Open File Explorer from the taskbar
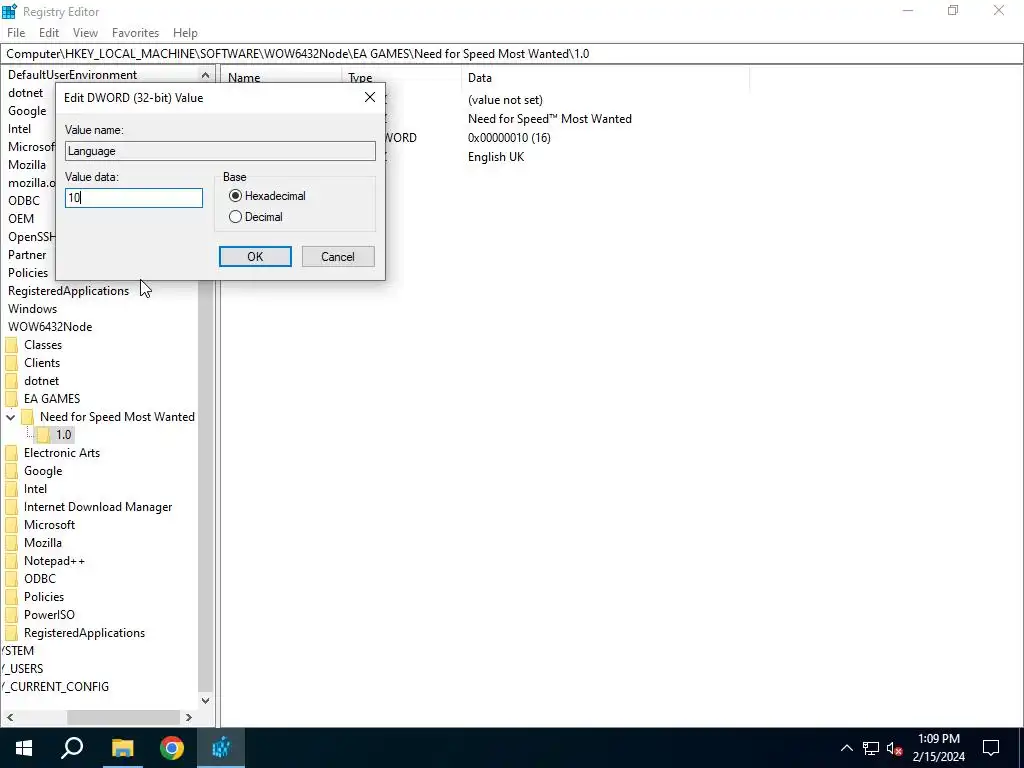 (x=122, y=748)
